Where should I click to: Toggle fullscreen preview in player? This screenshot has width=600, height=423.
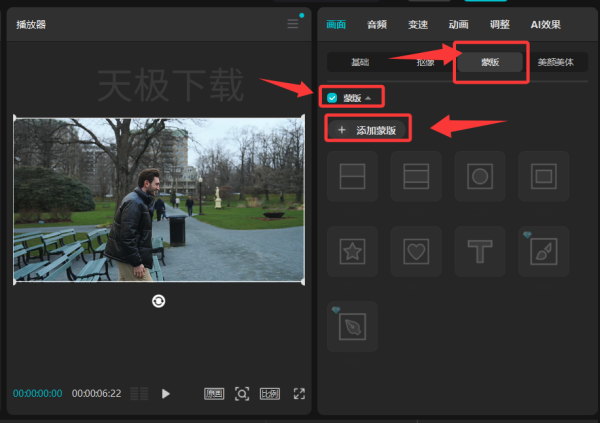pos(299,394)
